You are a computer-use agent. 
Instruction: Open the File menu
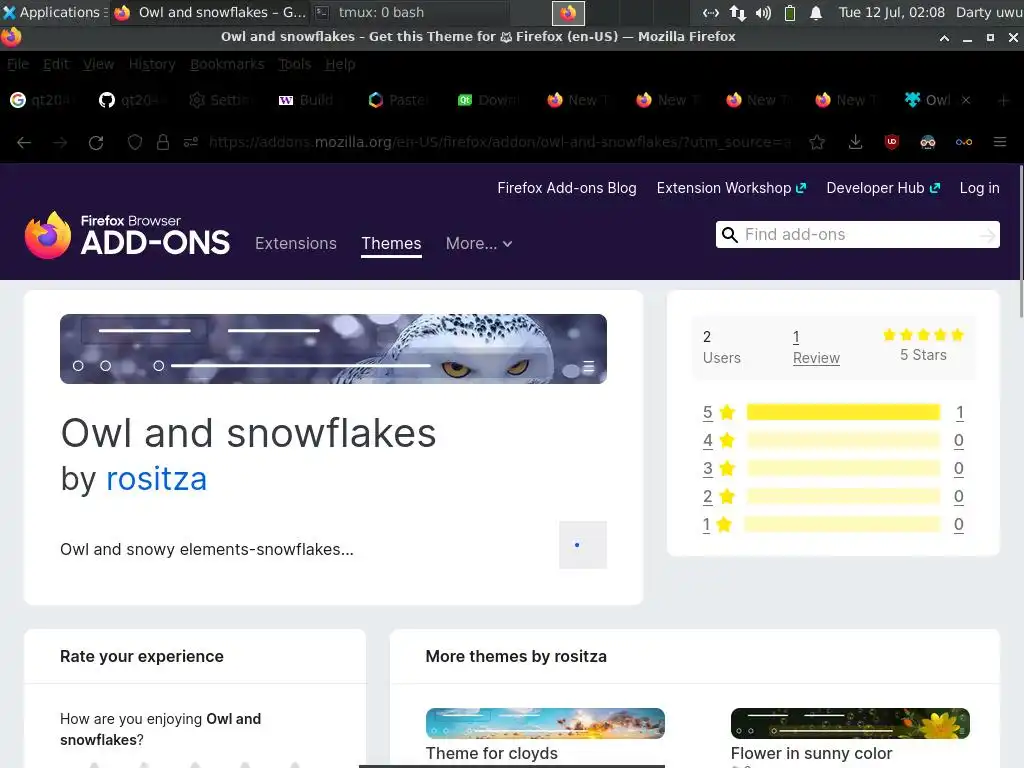click(x=18, y=64)
